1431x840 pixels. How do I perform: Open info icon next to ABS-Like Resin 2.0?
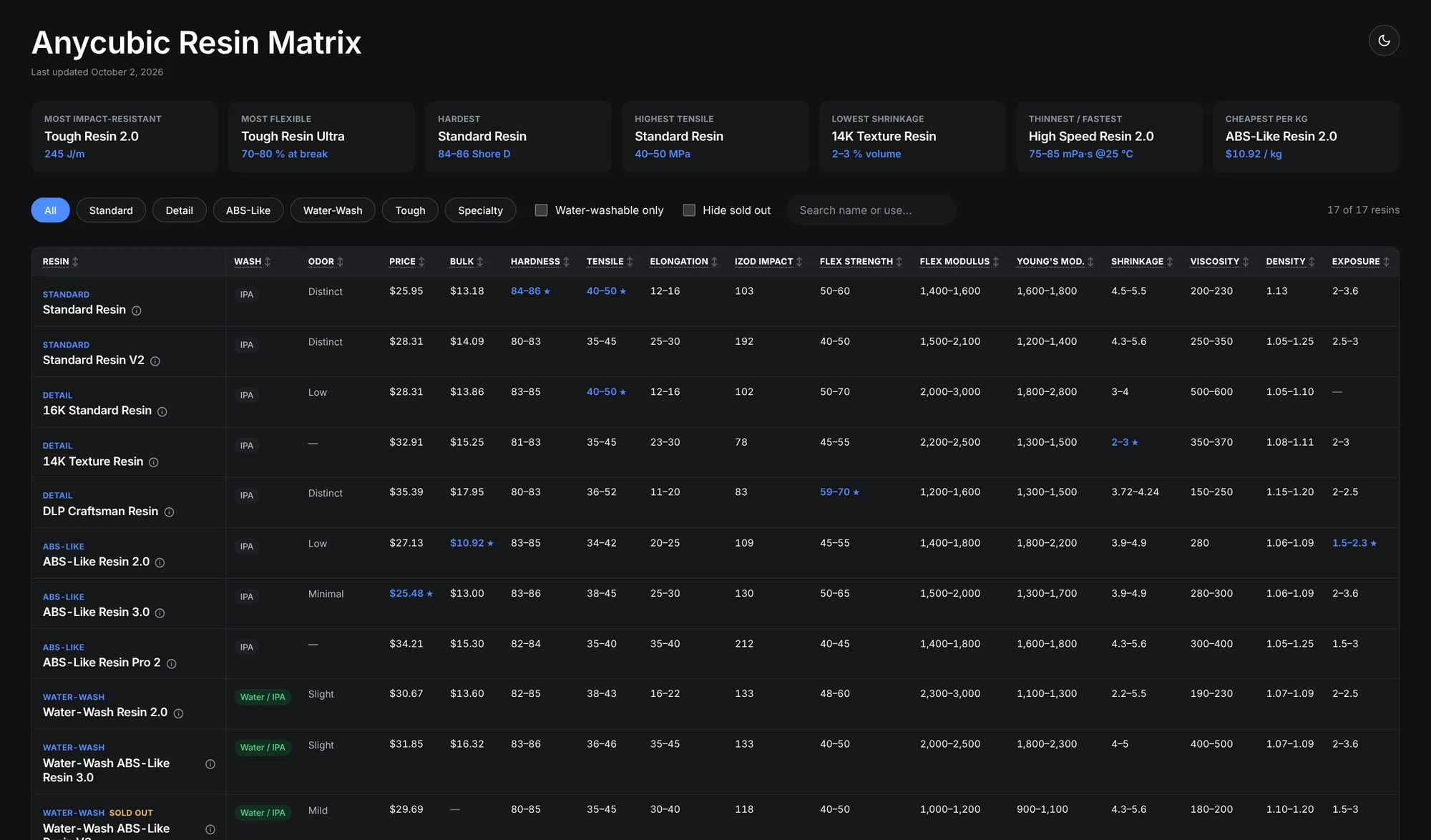(x=160, y=562)
